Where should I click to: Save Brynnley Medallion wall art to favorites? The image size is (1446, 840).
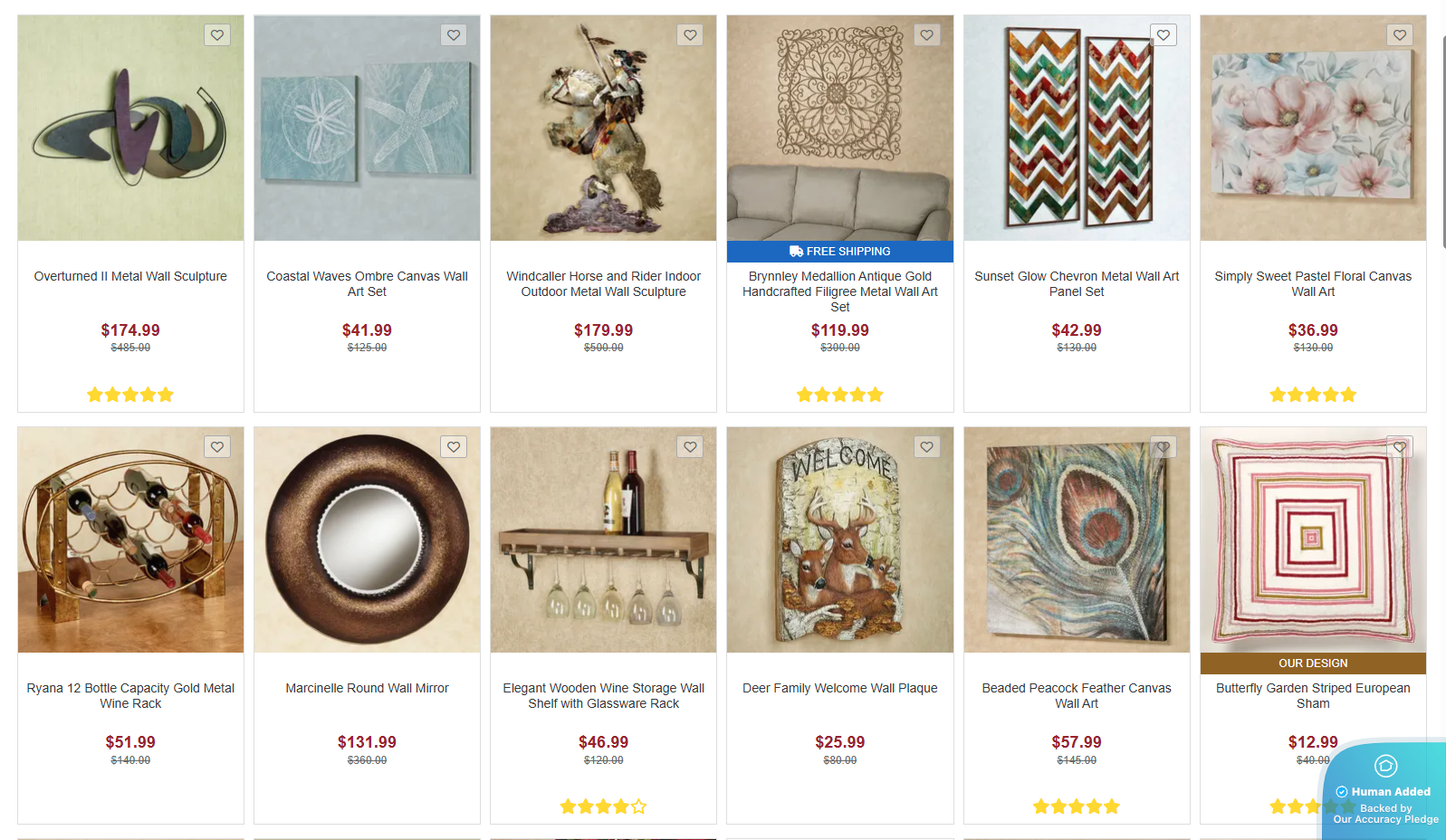(926, 35)
